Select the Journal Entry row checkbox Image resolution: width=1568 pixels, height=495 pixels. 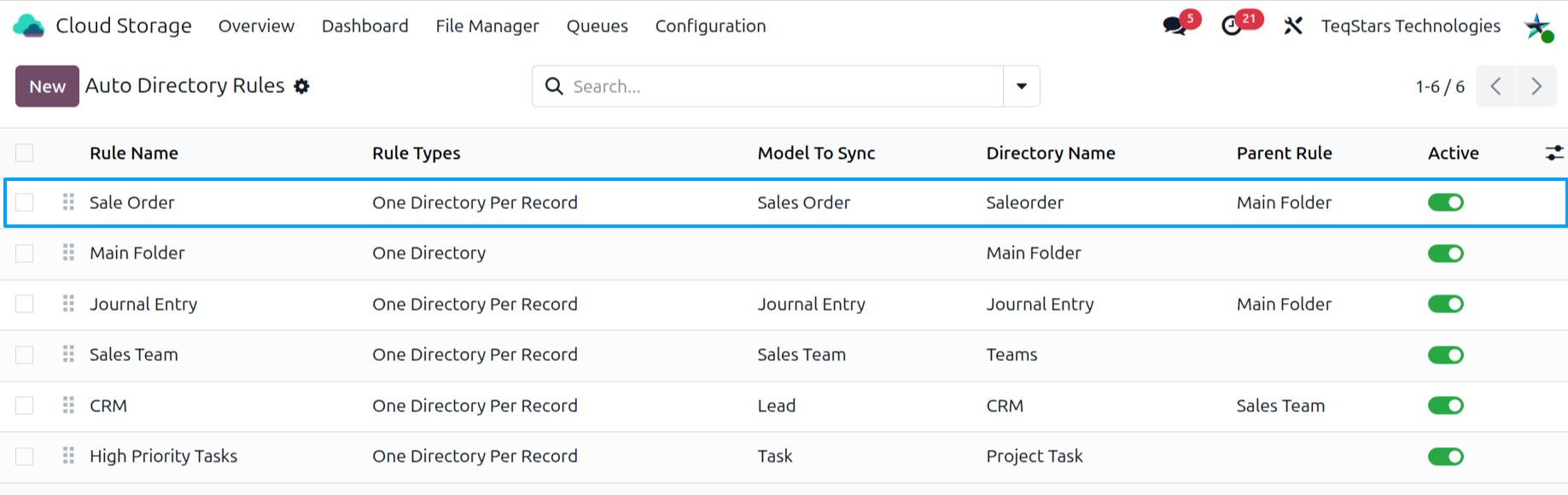(x=25, y=304)
